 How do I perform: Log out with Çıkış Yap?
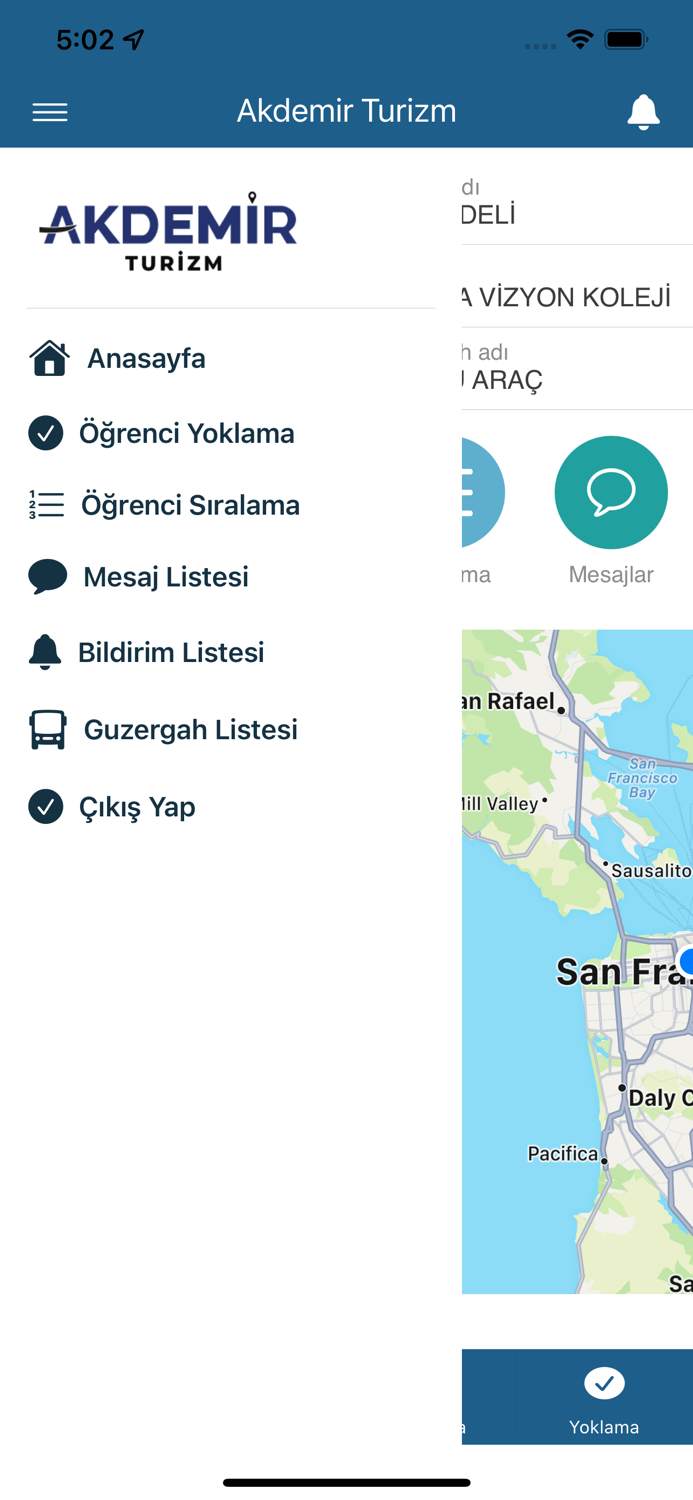(x=137, y=807)
